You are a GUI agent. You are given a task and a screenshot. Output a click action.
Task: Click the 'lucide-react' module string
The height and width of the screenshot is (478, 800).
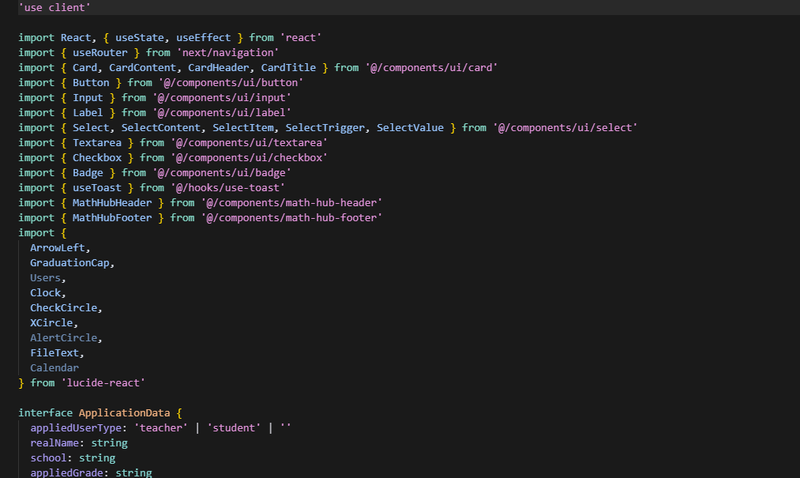(103, 383)
